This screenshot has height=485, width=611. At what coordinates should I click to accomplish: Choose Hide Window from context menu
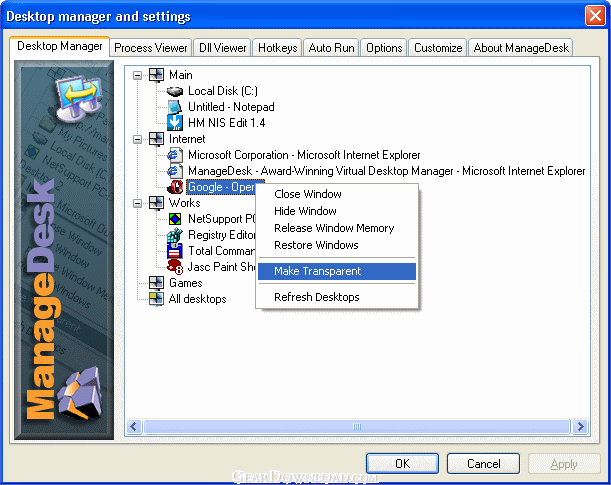pos(337,211)
